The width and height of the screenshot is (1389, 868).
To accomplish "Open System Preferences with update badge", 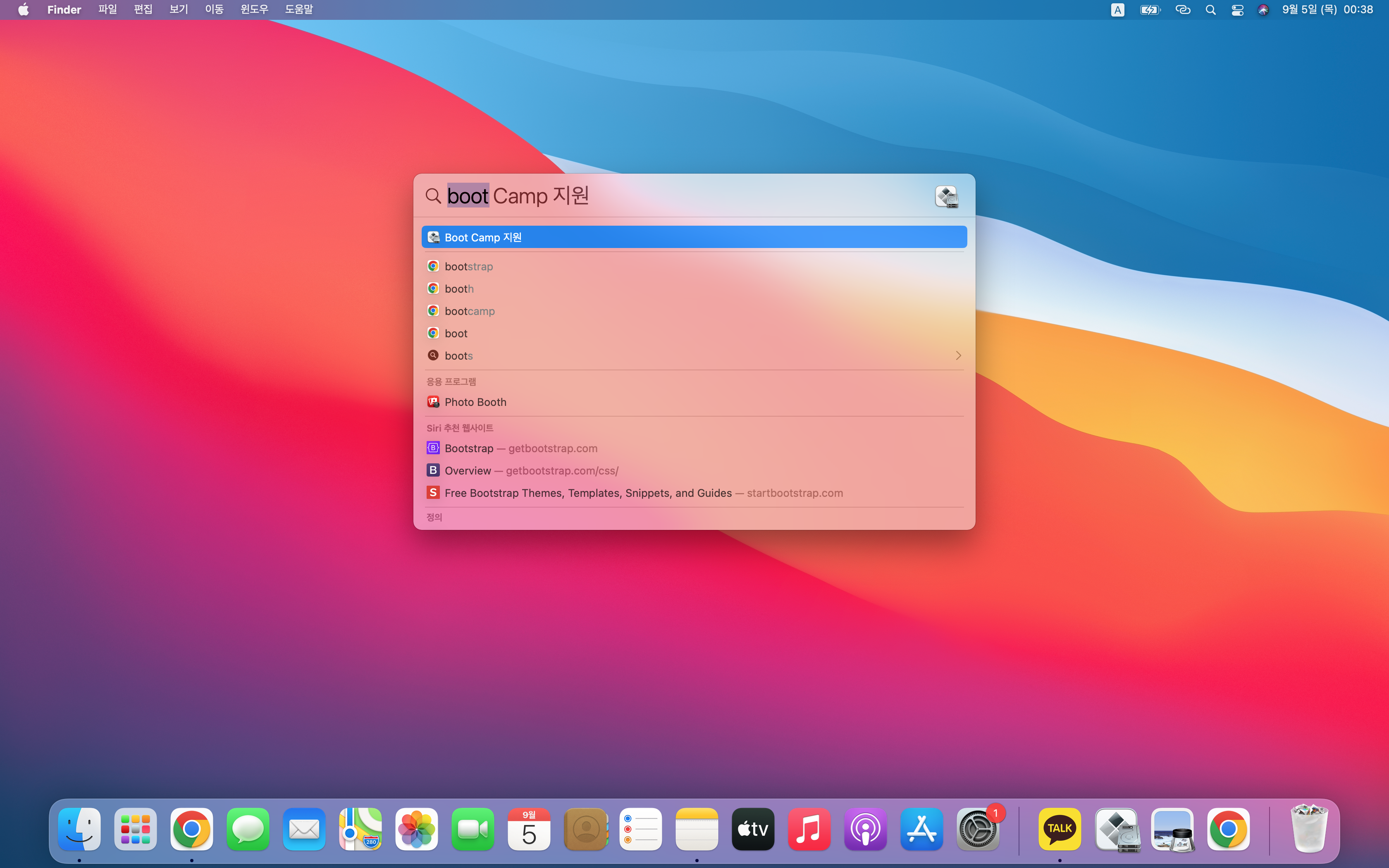I will [977, 829].
